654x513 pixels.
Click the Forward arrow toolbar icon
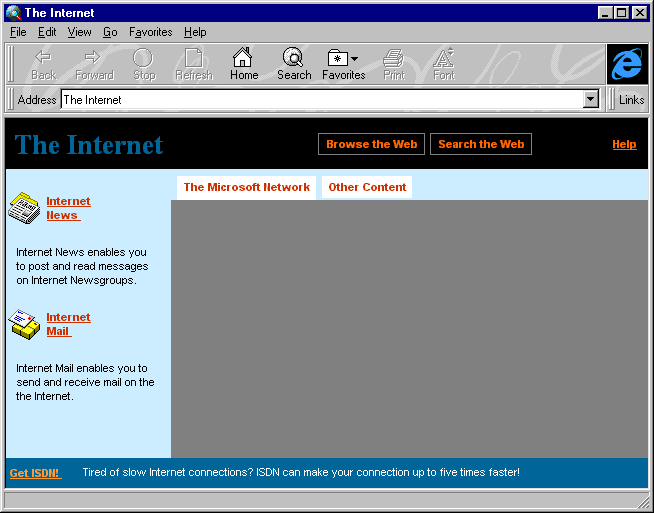pos(93,58)
